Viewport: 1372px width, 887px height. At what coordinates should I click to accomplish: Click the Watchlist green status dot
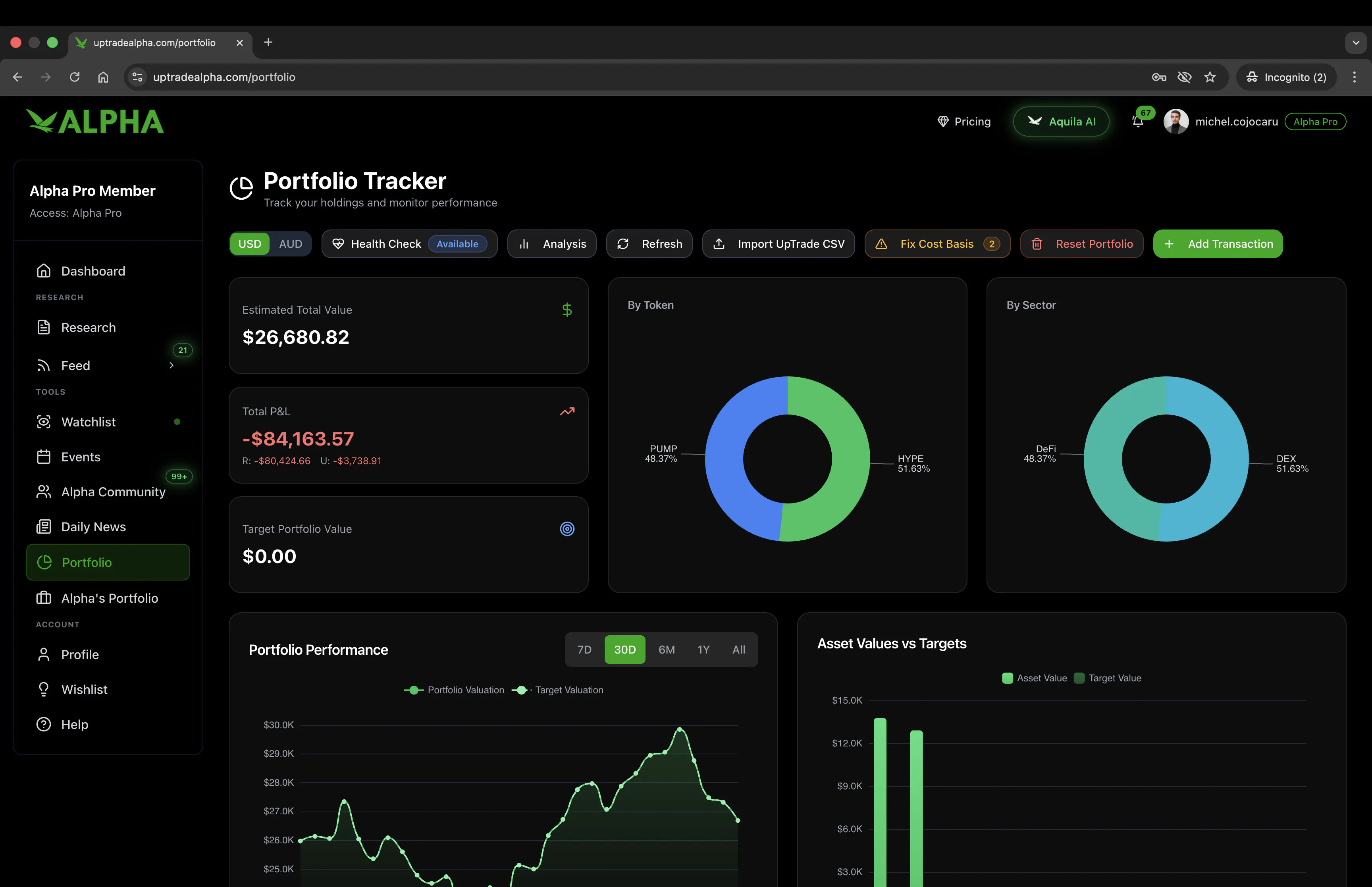[x=177, y=422]
